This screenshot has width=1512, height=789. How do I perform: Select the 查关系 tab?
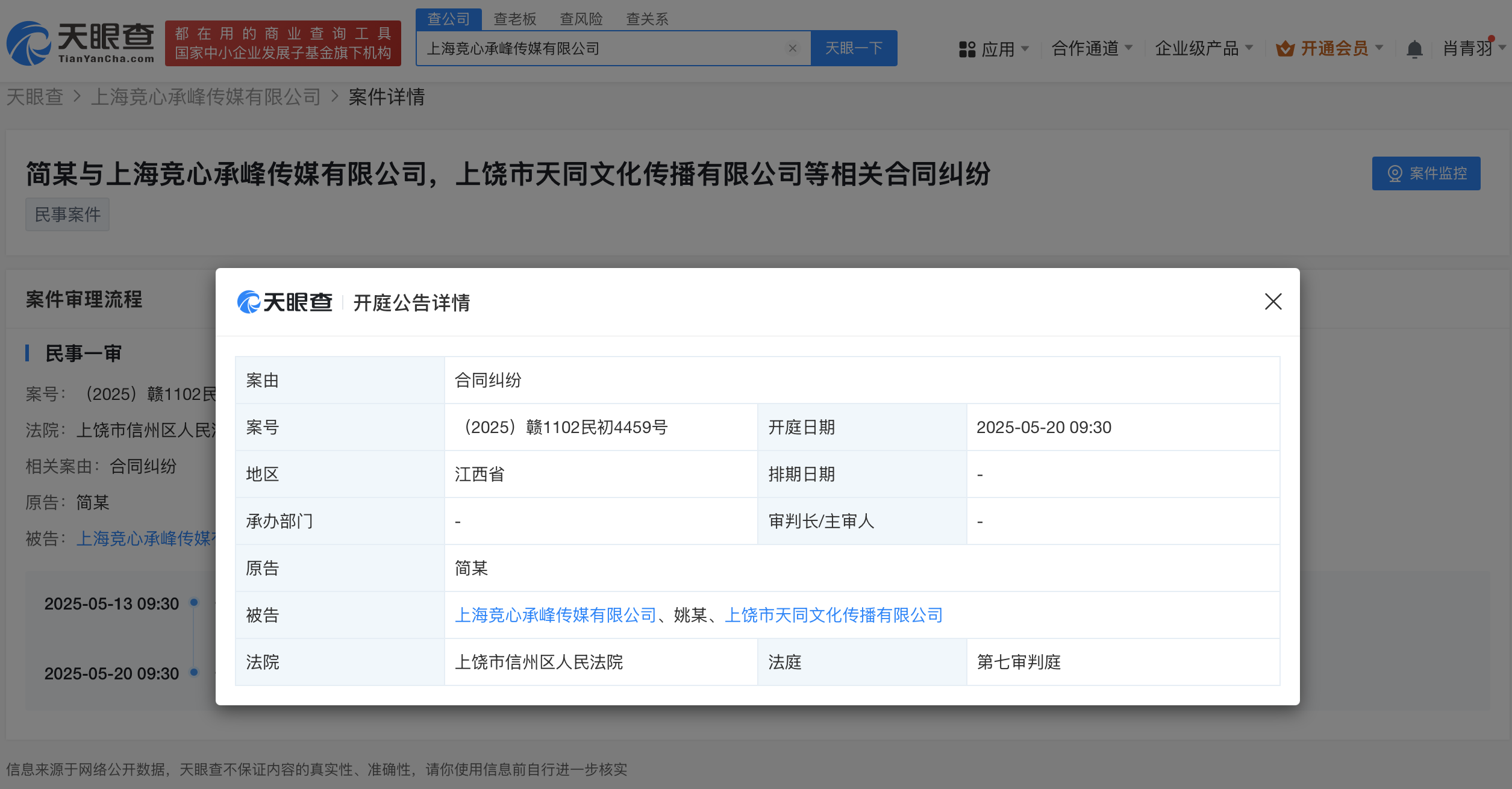tap(647, 19)
